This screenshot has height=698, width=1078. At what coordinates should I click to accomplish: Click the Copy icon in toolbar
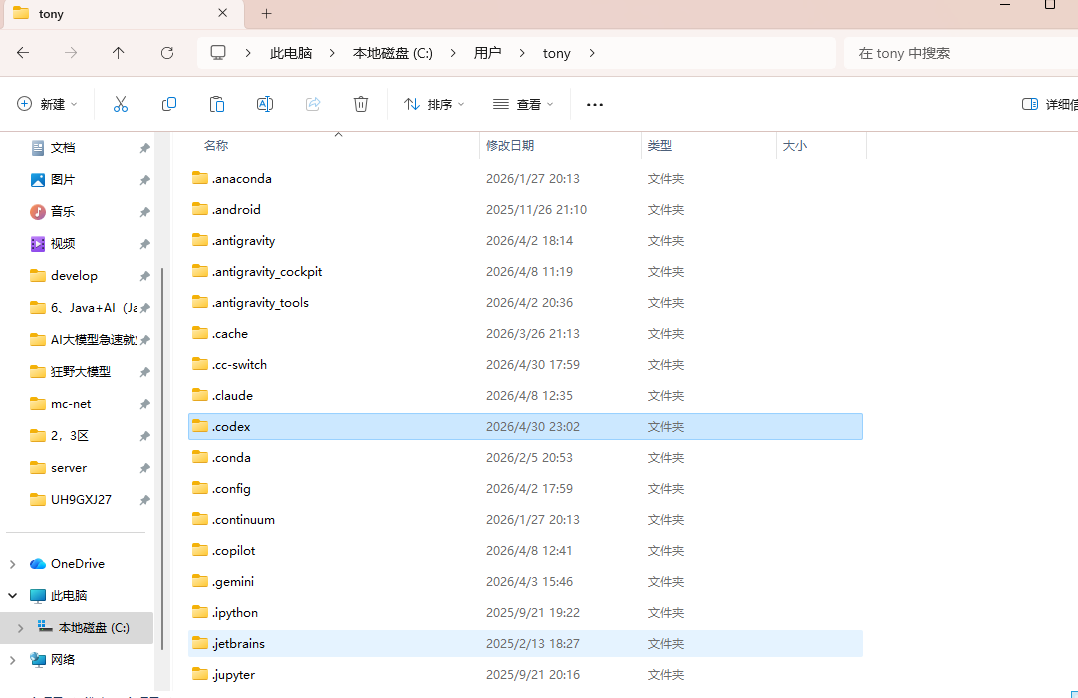tap(168, 105)
